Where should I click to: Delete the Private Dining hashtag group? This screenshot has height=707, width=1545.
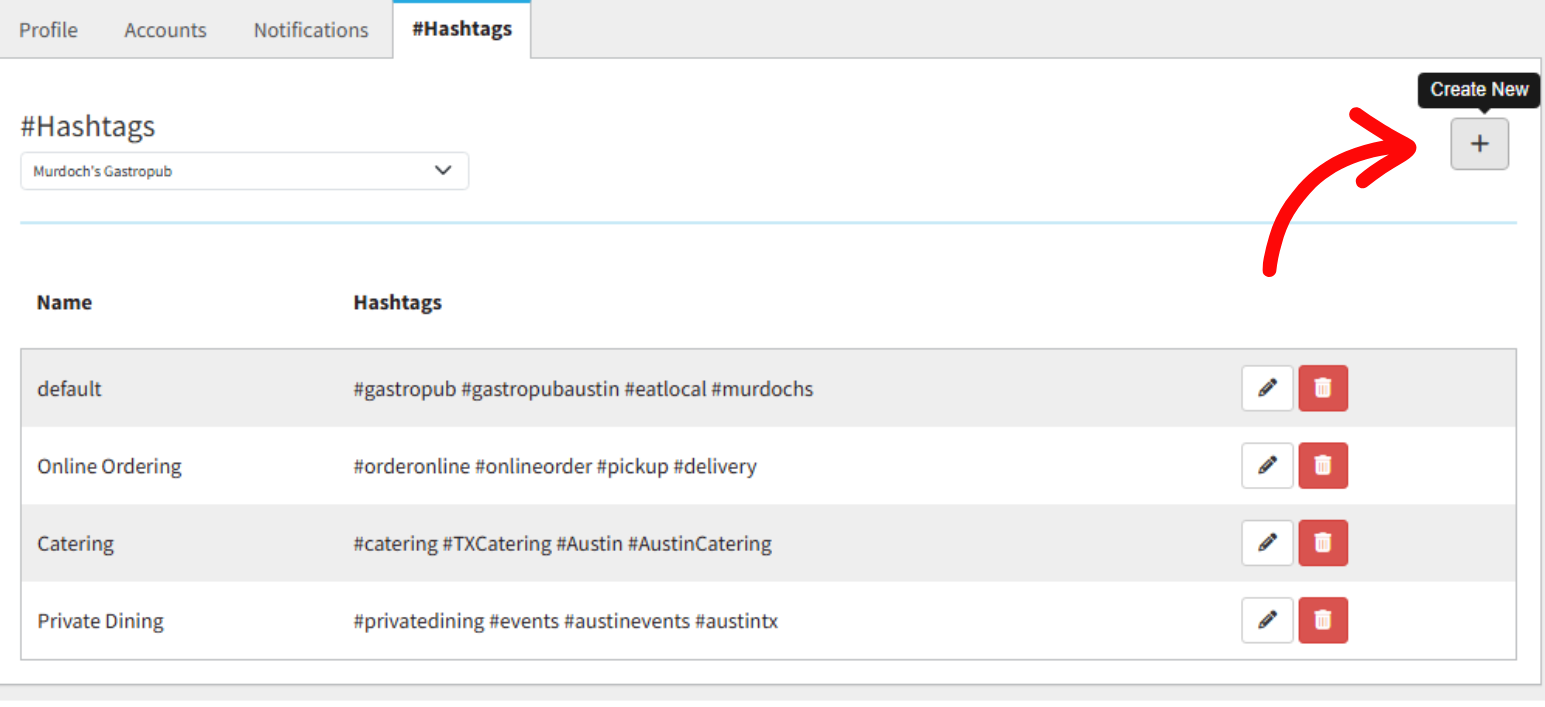pos(1323,621)
